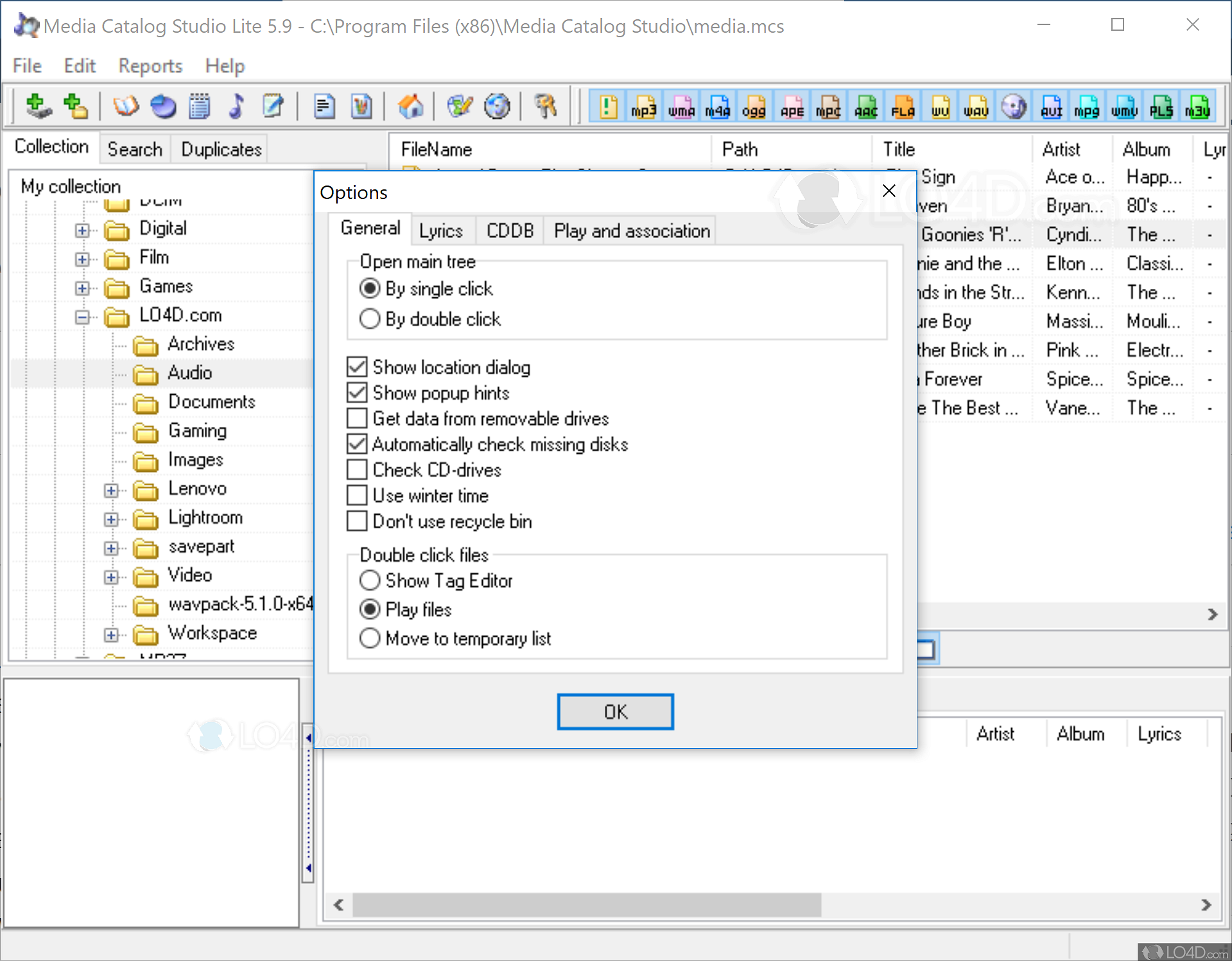
Task: Select the Audio folder in My collection
Action: pos(189,372)
